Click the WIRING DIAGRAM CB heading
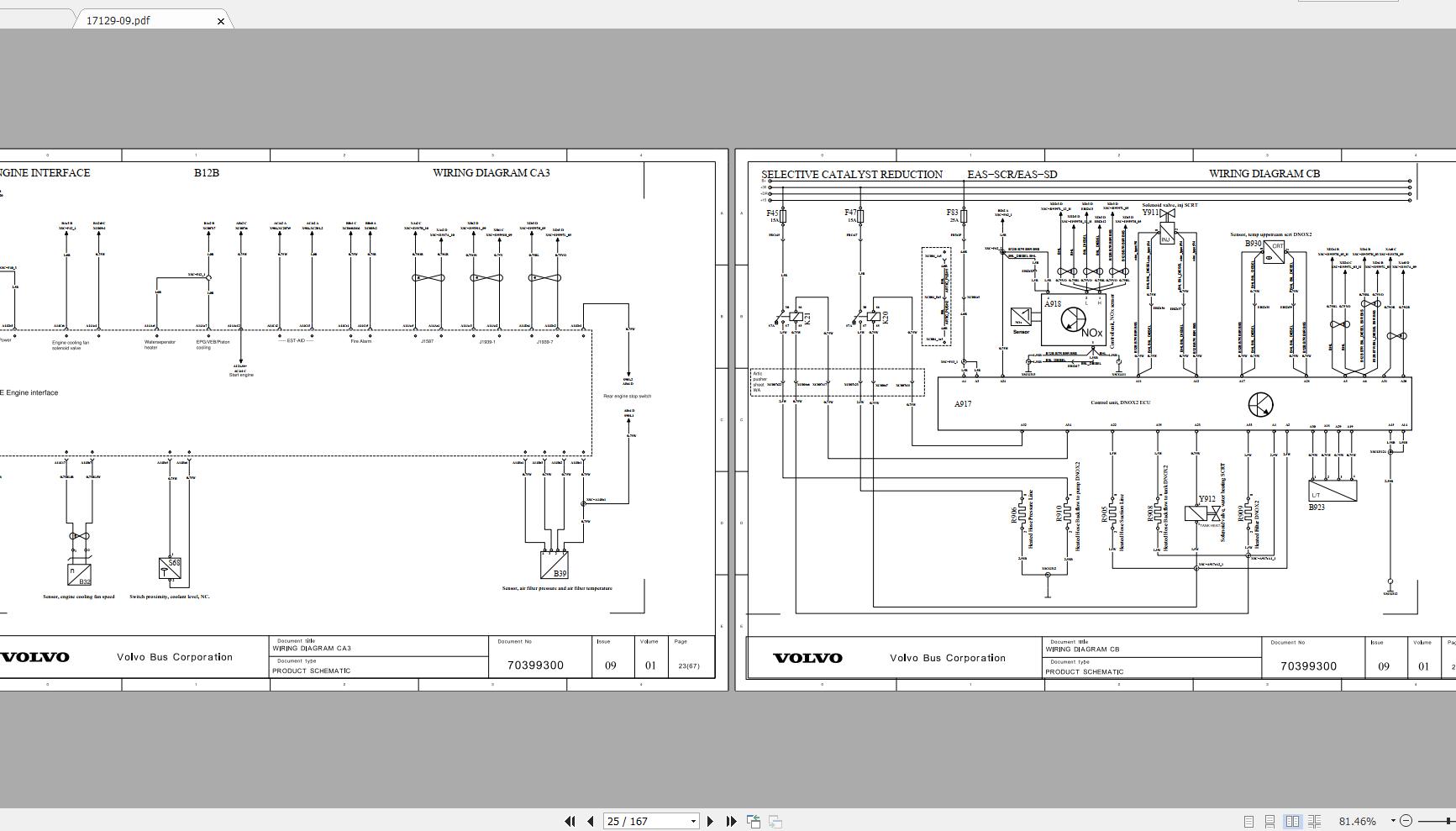1456x831 pixels. coord(1264,173)
